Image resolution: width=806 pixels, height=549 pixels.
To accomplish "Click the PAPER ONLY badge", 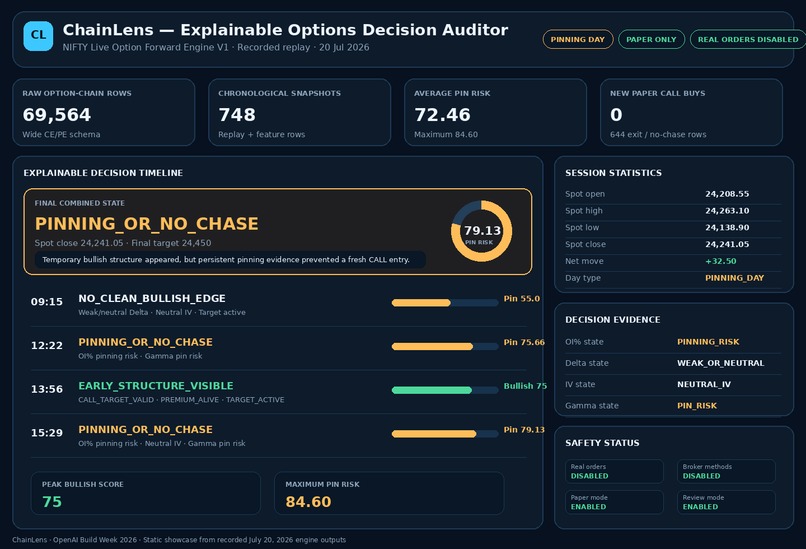I will coord(651,40).
